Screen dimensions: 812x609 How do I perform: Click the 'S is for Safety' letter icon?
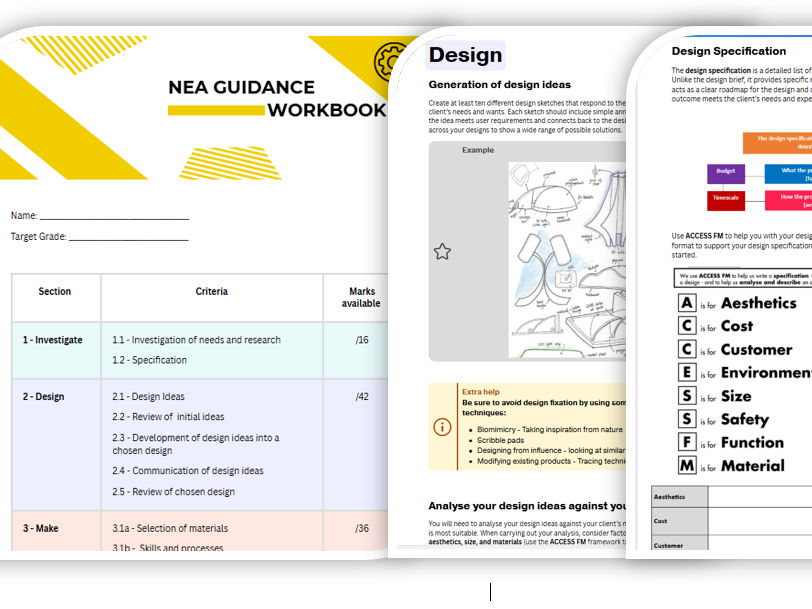(684, 417)
